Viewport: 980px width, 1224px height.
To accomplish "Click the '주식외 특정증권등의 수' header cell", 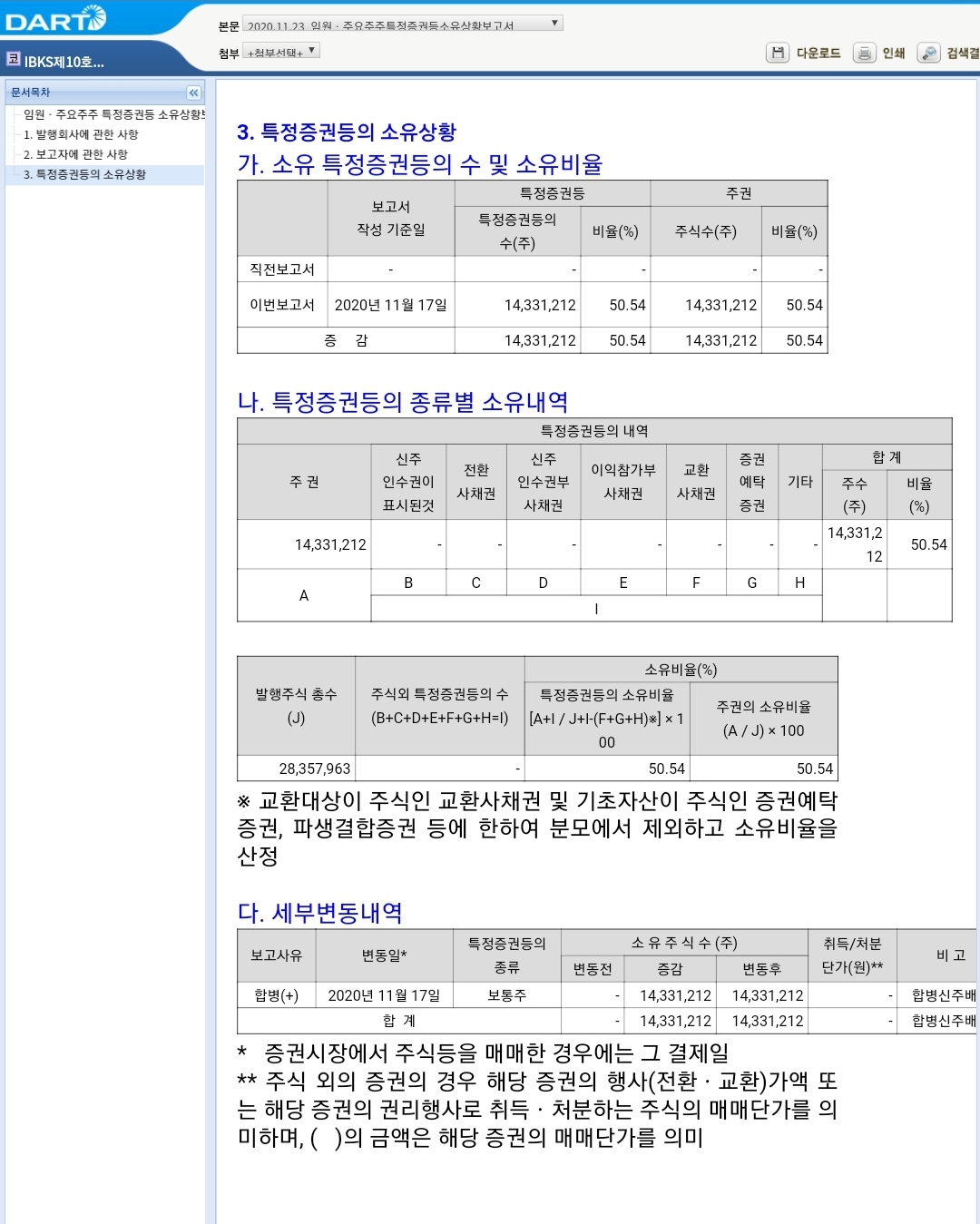I will [x=440, y=706].
